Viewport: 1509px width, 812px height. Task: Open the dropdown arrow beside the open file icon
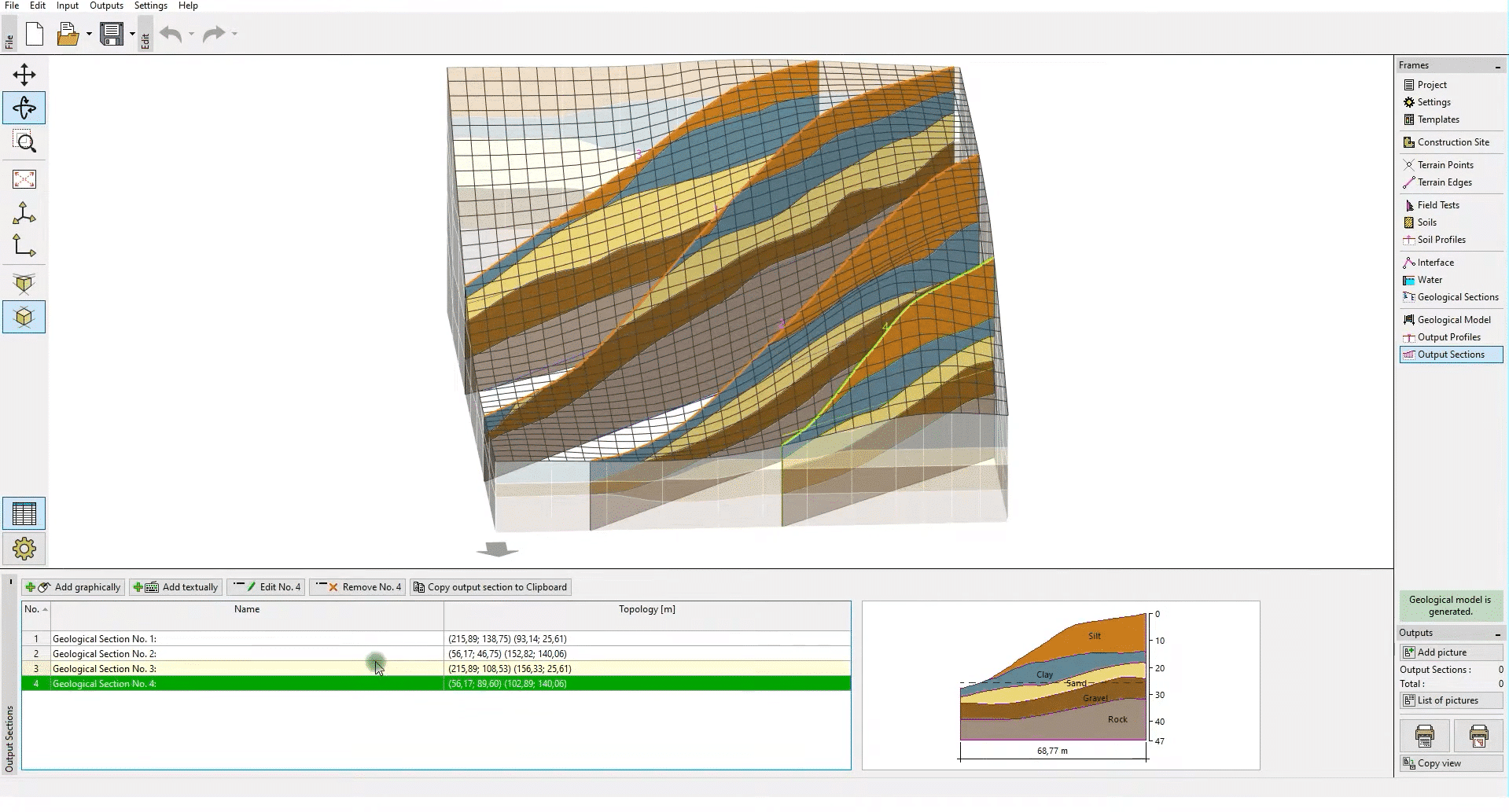pos(89,34)
